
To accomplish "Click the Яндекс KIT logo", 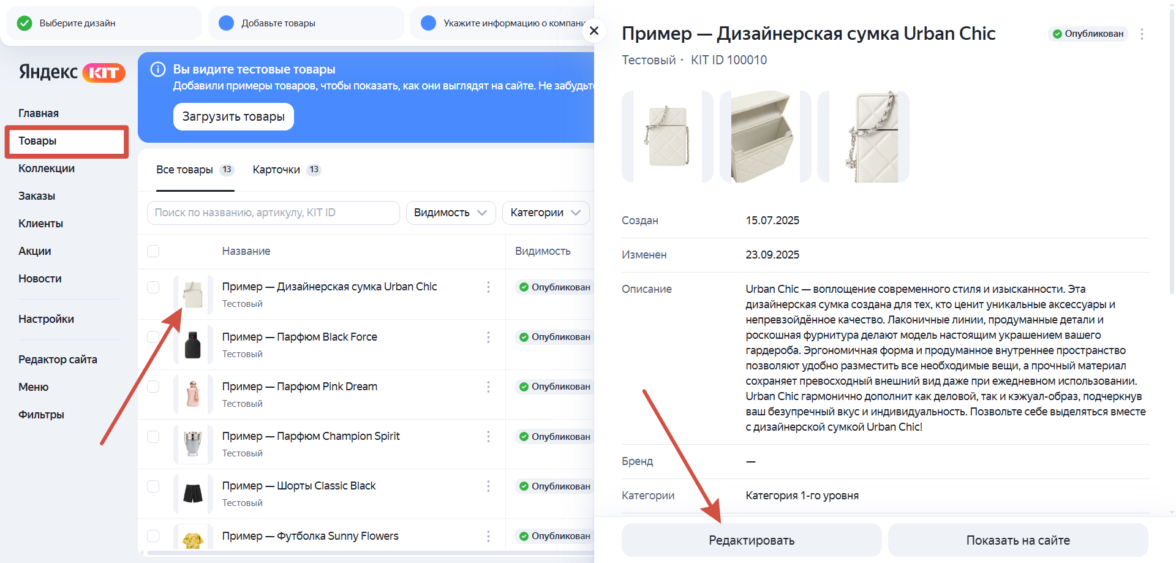I will (70, 72).
